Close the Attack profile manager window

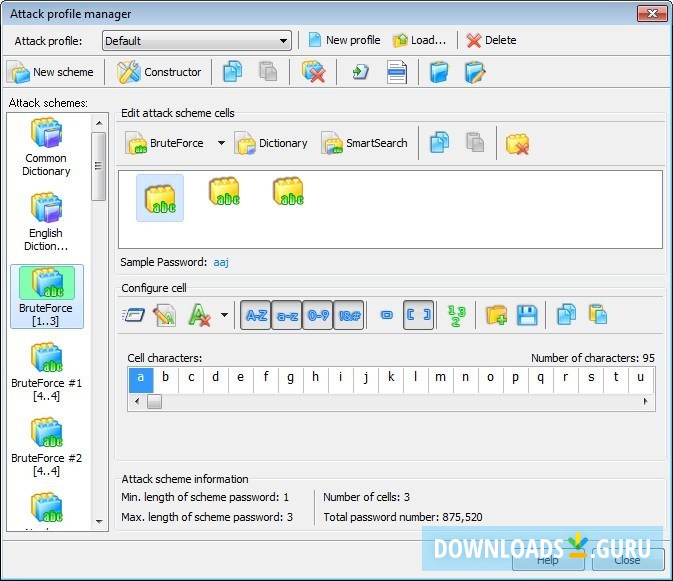pos(652,13)
